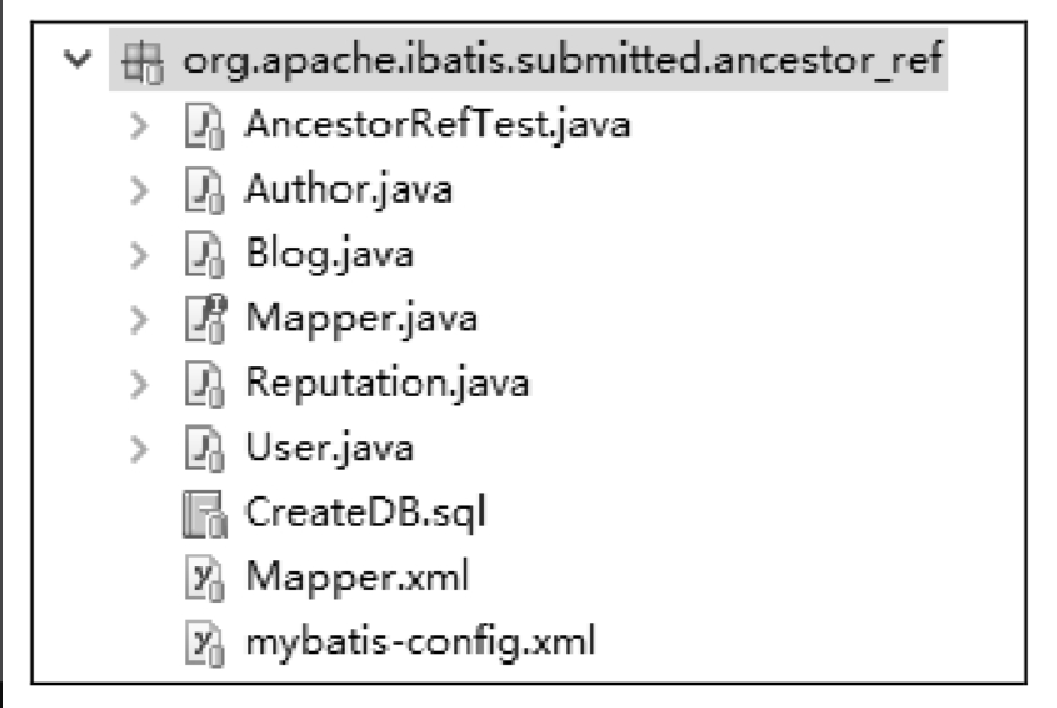This screenshot has width=1057, height=708.
Task: Click the package icon for org.apache.ibatis.submitted.ancestor_ref
Action: [x=142, y=63]
